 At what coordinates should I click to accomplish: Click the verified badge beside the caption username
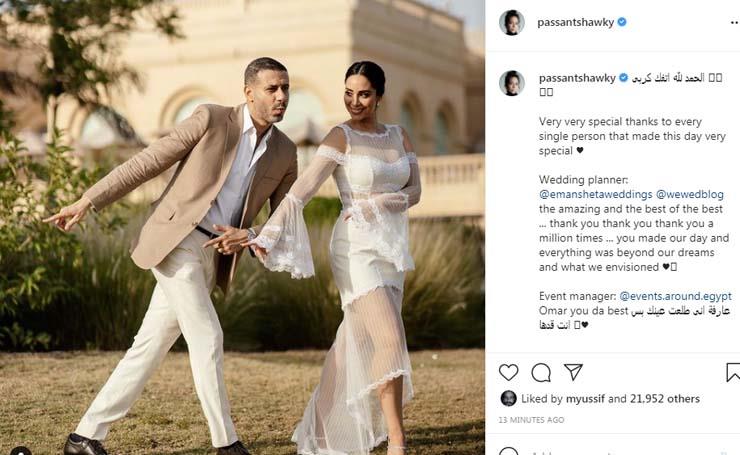tap(623, 77)
